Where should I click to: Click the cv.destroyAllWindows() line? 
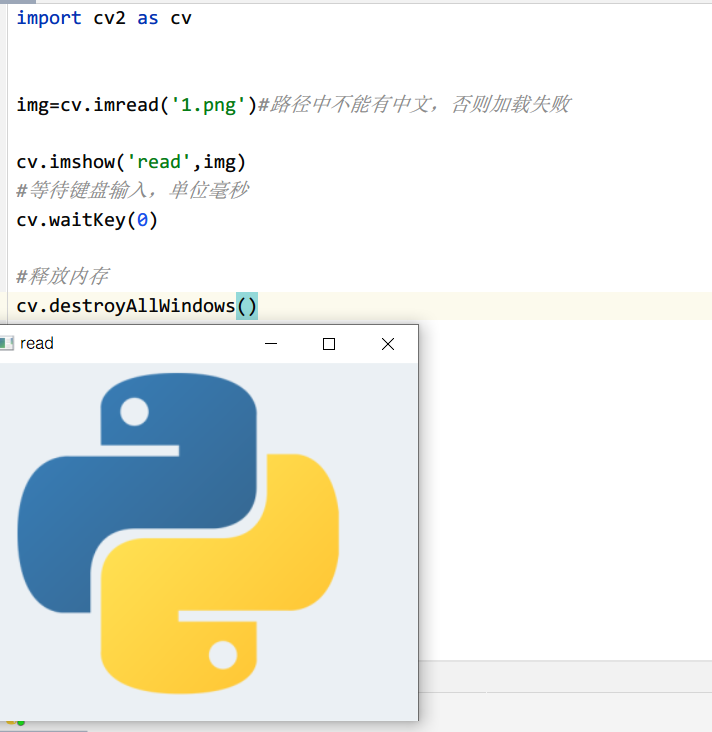coord(137,306)
